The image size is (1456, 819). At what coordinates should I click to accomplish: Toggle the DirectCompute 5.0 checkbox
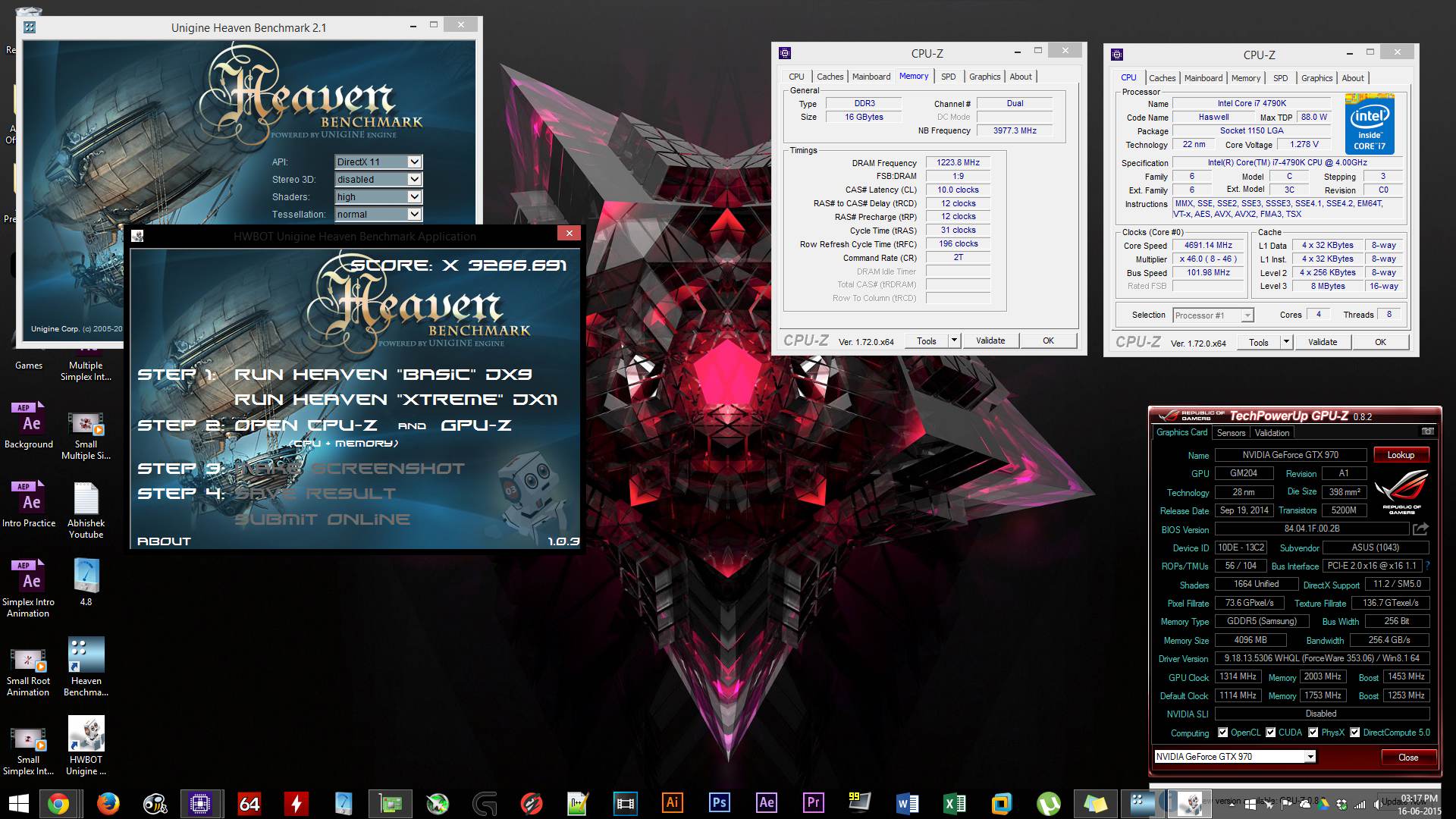(x=1354, y=733)
